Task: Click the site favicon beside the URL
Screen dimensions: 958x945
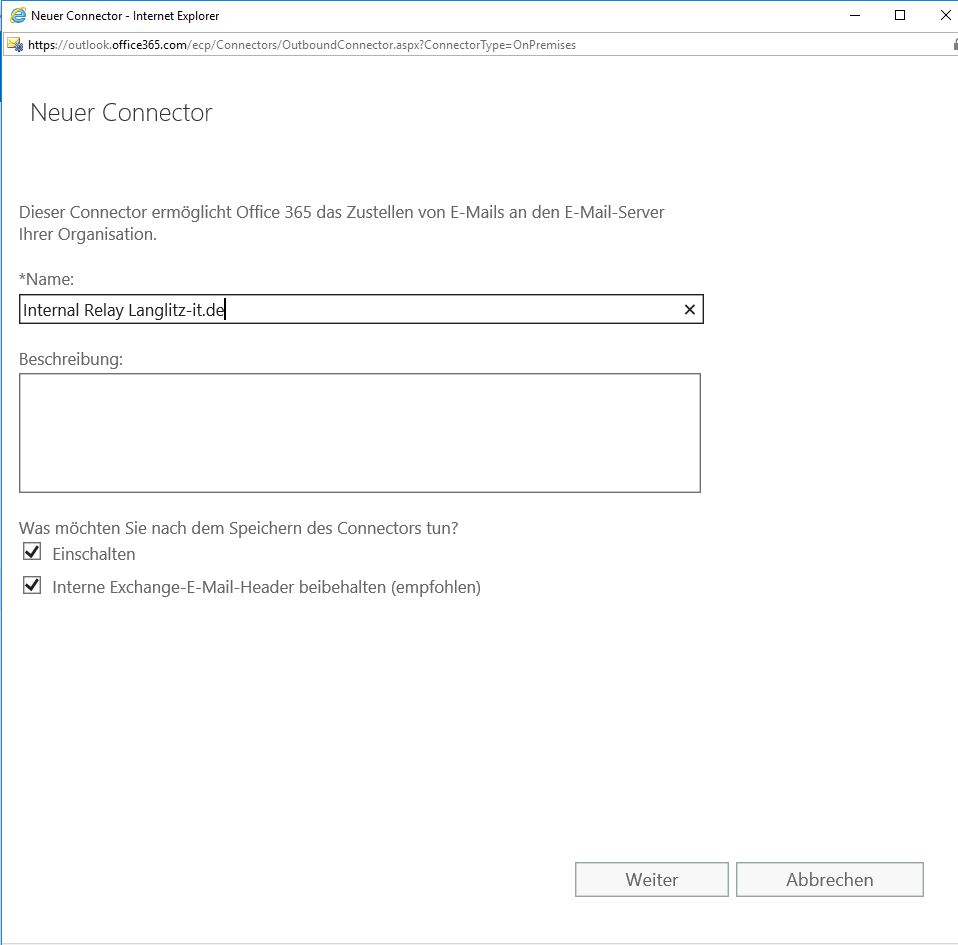Action: 15,45
